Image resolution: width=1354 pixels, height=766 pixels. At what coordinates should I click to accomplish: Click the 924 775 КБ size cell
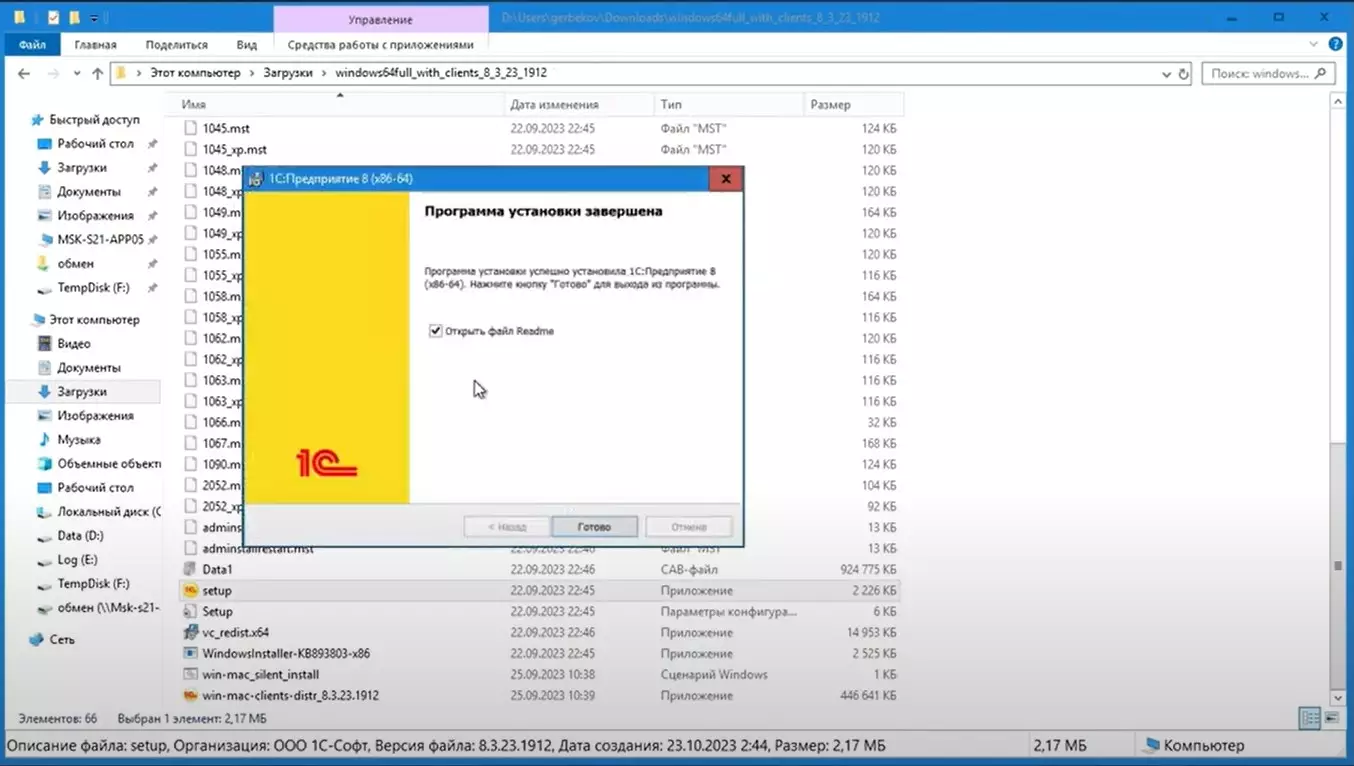tap(868, 569)
